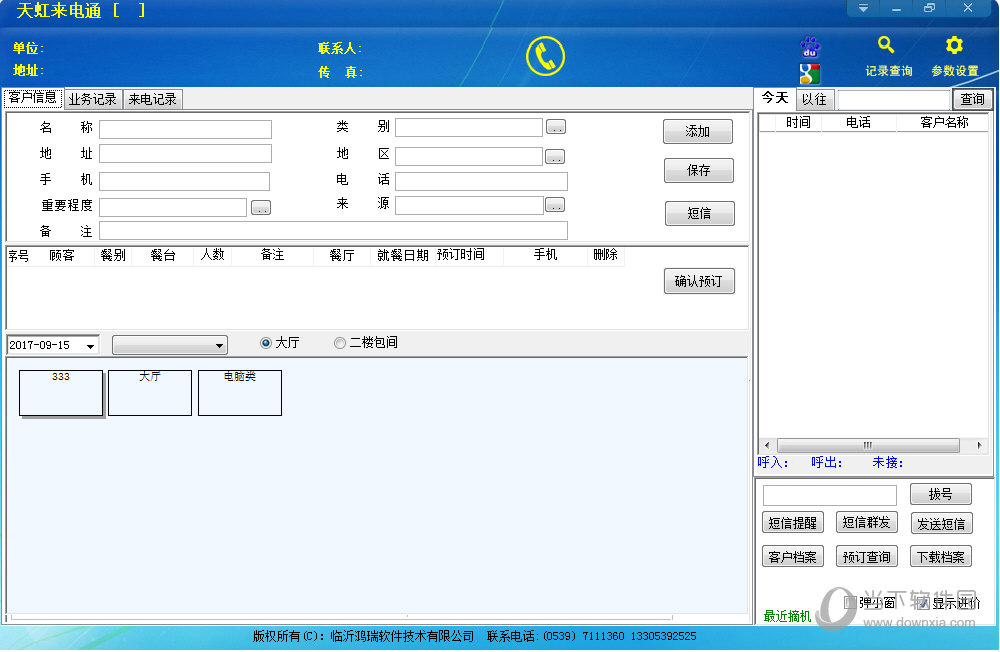1000x652 pixels.
Task: Browse options for 类别 field
Action: (556, 127)
